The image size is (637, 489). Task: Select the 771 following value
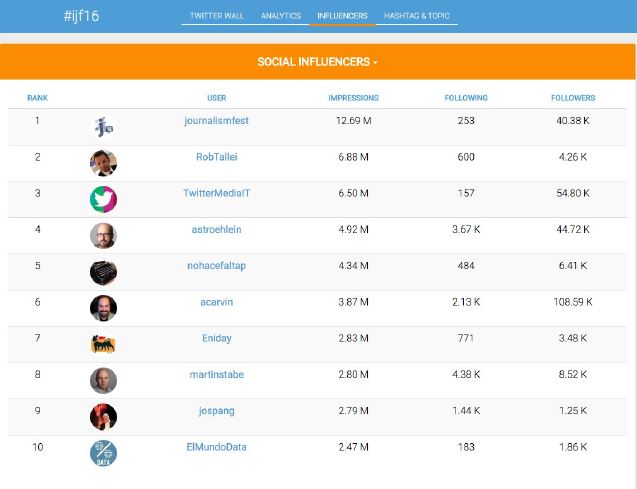pyautogui.click(x=466, y=338)
